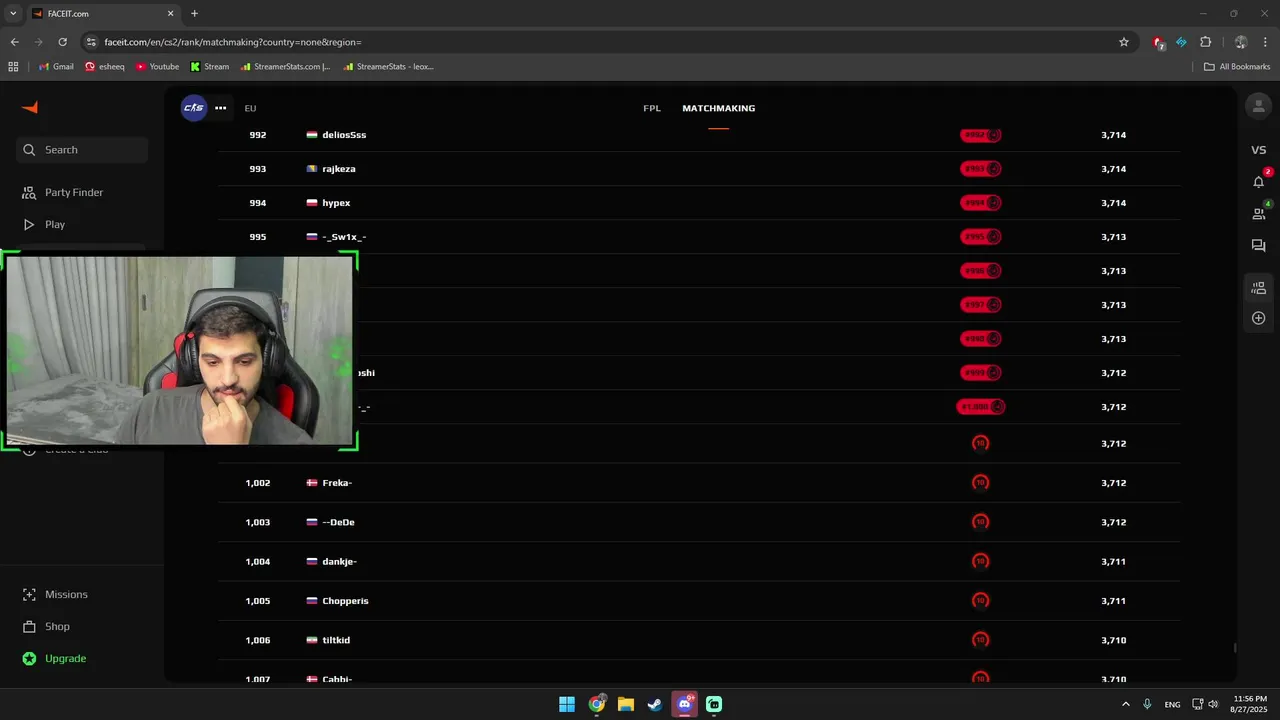Click the VS icon in the right rail

coord(1258,150)
